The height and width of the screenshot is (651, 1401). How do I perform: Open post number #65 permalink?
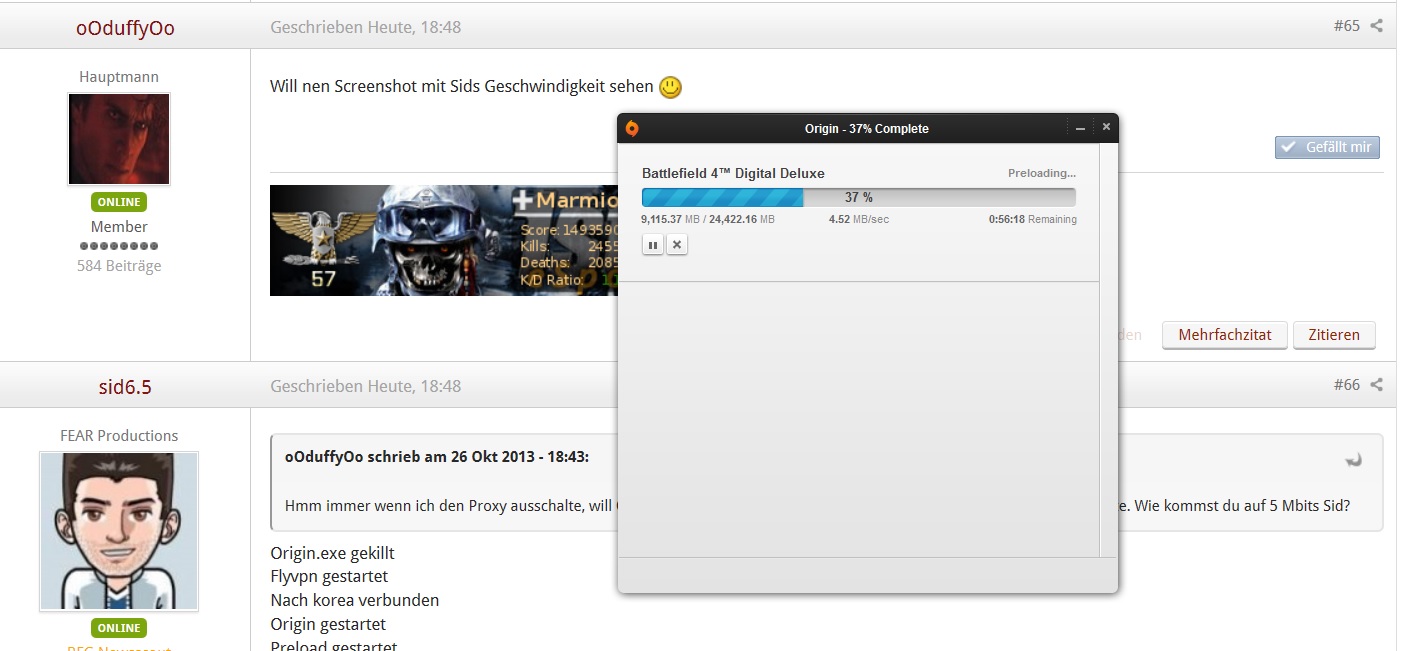click(1346, 26)
